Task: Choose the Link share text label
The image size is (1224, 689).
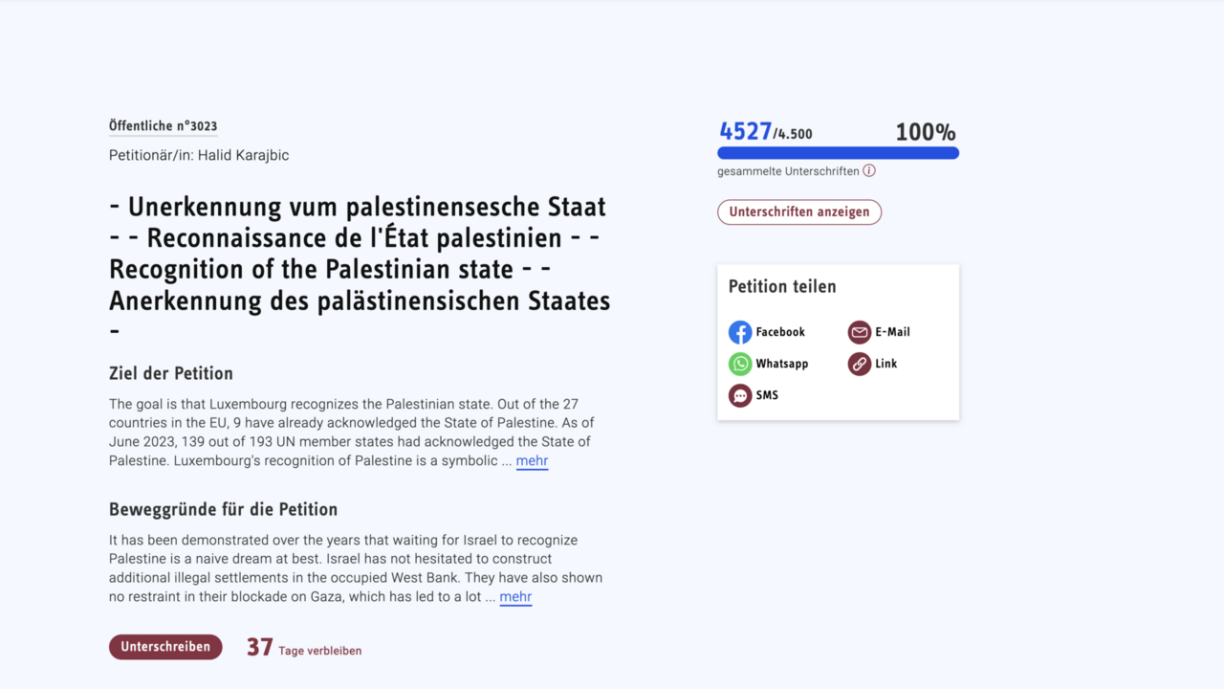Action: [886, 364]
